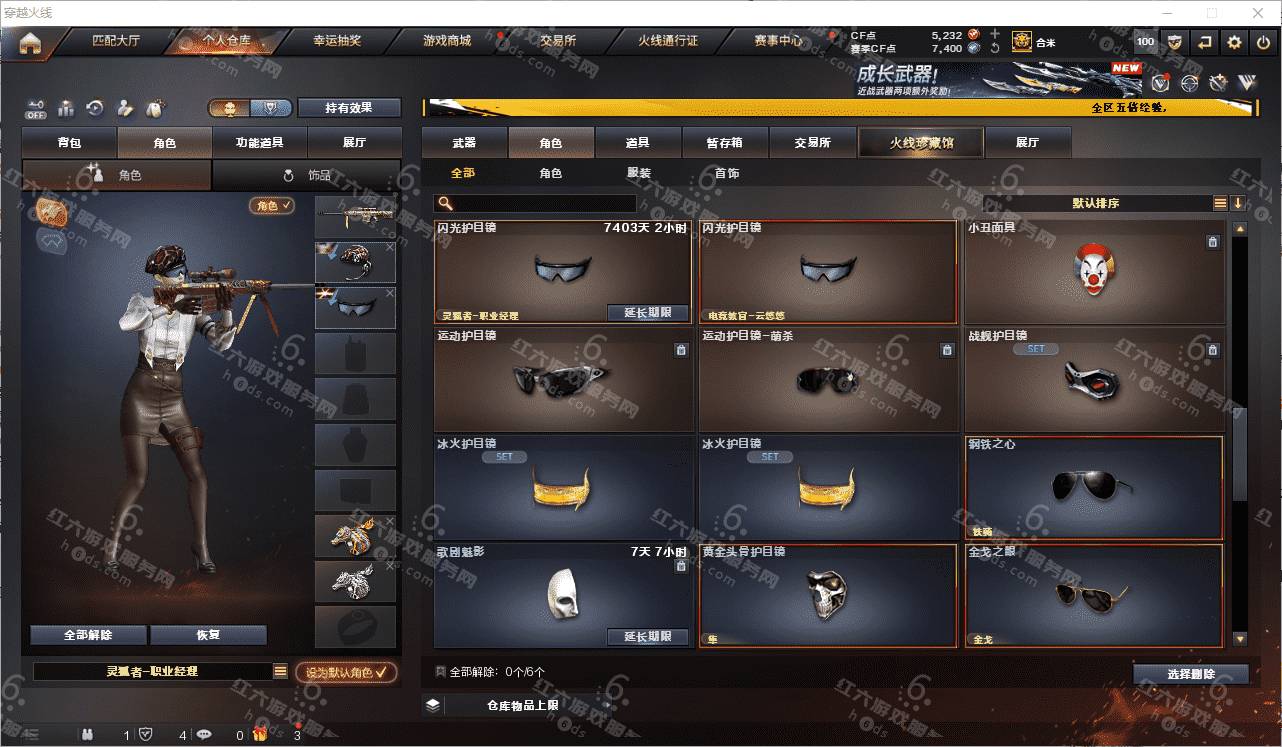
Task: Go to the home lobby icon
Action: pos(30,43)
